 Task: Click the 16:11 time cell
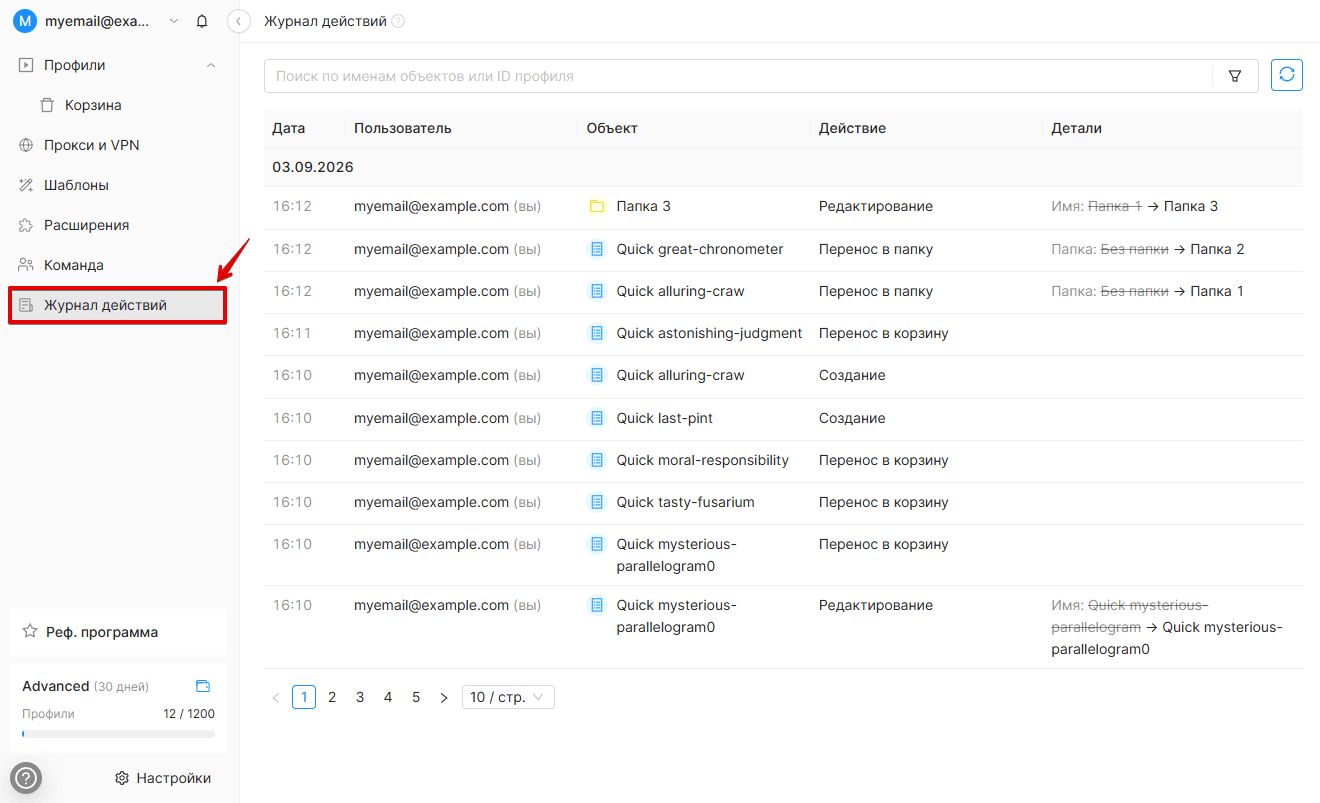click(x=292, y=333)
